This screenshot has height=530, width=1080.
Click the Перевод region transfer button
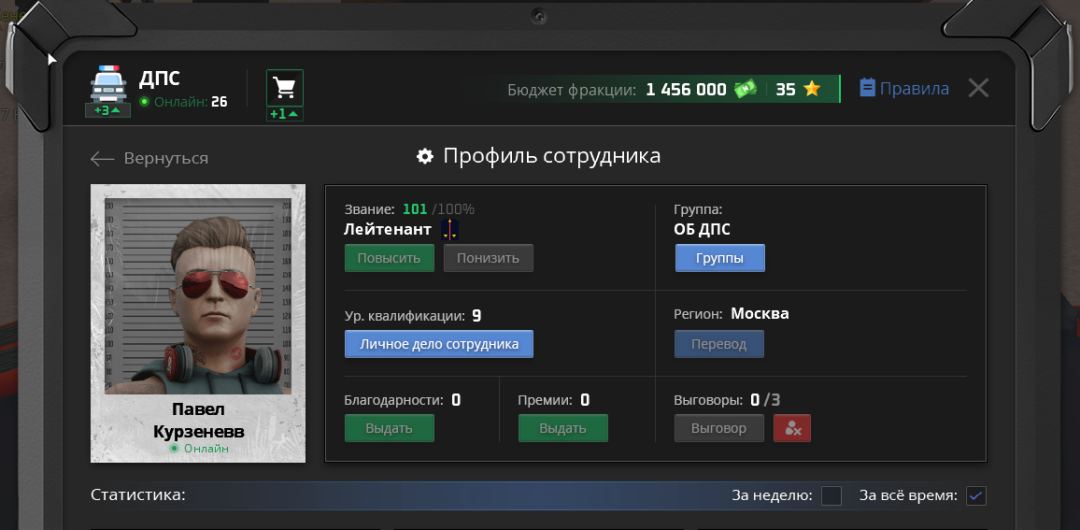(719, 344)
